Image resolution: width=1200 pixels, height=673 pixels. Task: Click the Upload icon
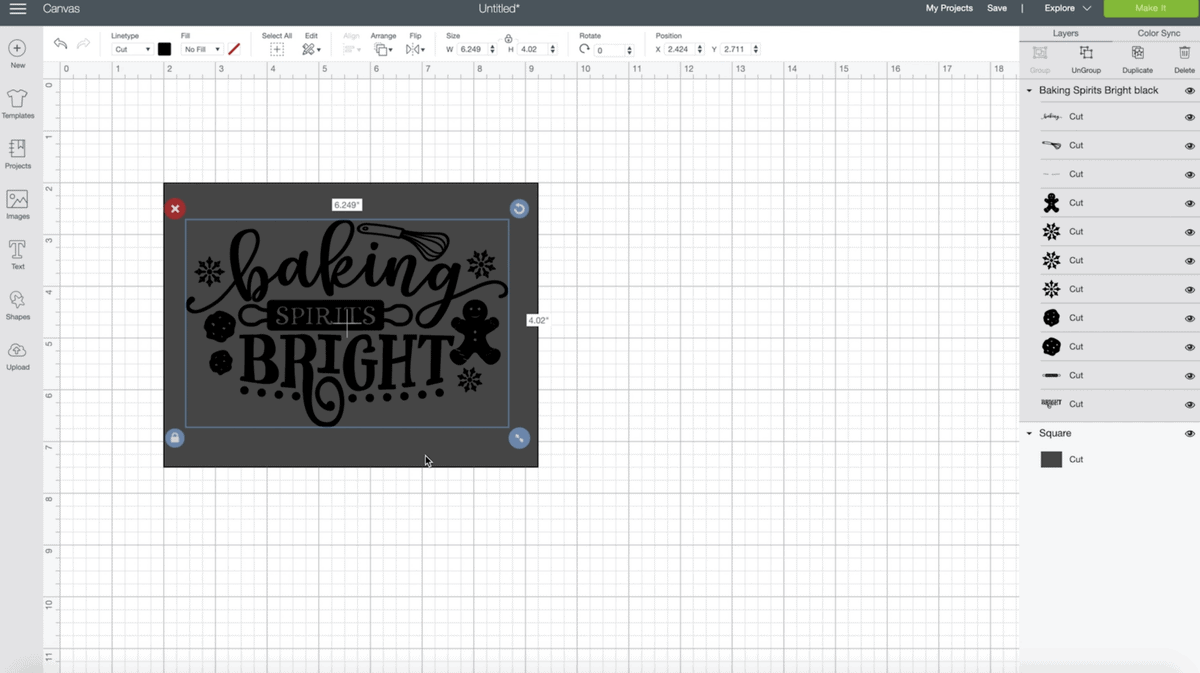click(x=17, y=350)
